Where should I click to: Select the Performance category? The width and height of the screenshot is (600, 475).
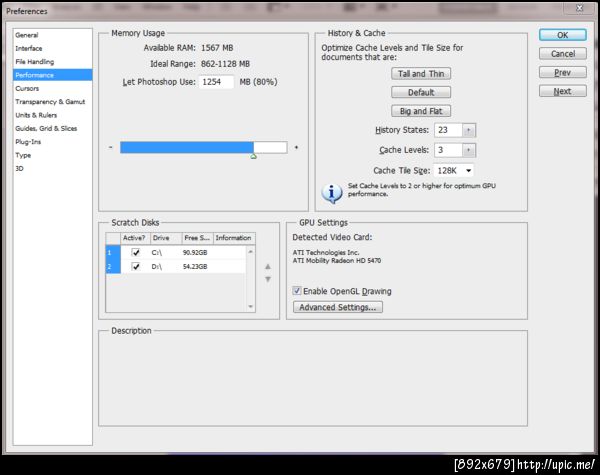(52, 75)
